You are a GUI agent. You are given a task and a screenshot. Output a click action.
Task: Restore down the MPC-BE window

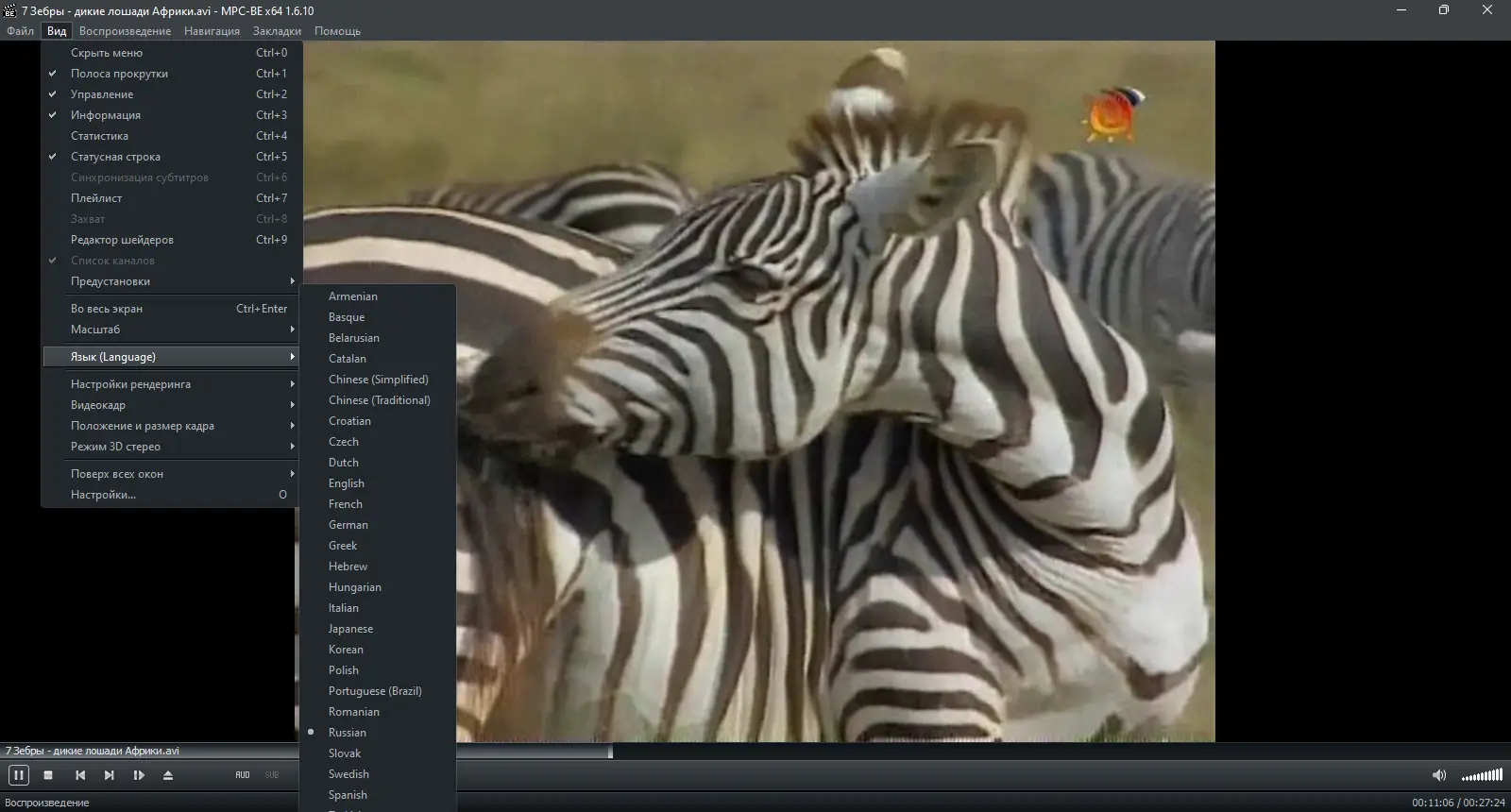click(1444, 10)
